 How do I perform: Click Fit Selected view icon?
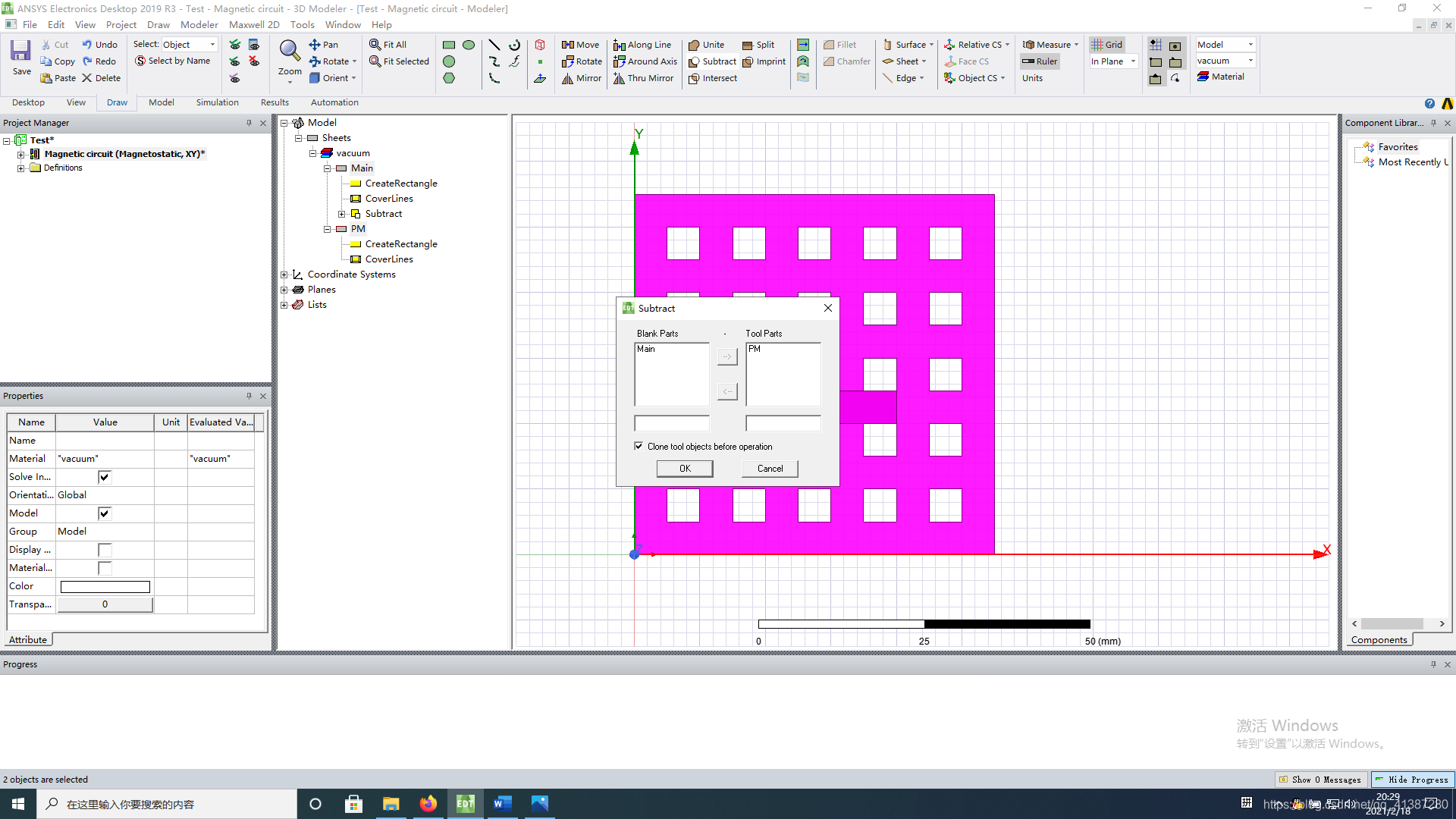[399, 61]
